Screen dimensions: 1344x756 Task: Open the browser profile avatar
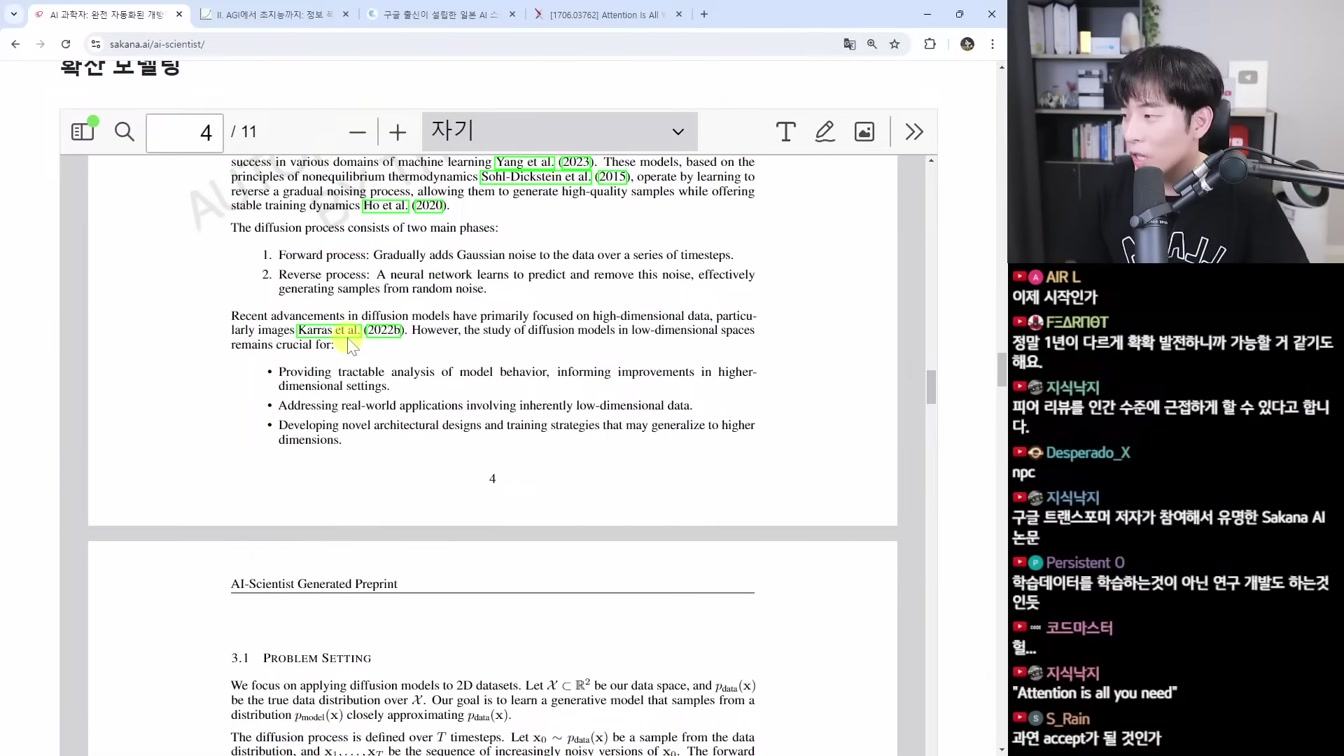967,44
